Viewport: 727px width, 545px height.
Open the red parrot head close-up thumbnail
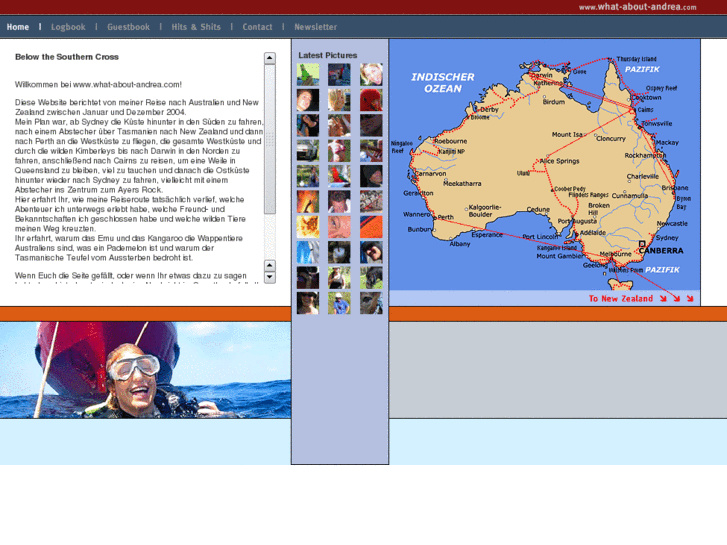(371, 100)
